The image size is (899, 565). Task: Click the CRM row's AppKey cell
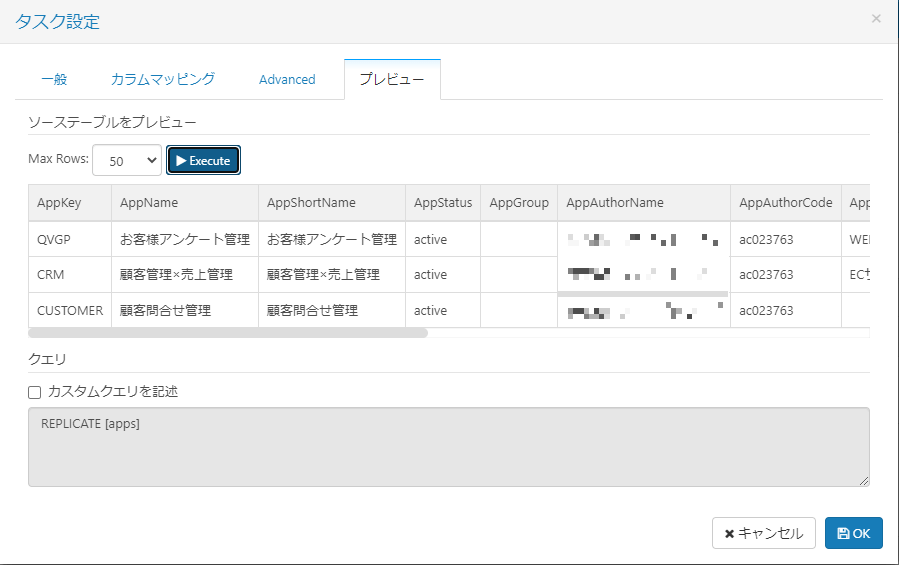tap(50, 274)
